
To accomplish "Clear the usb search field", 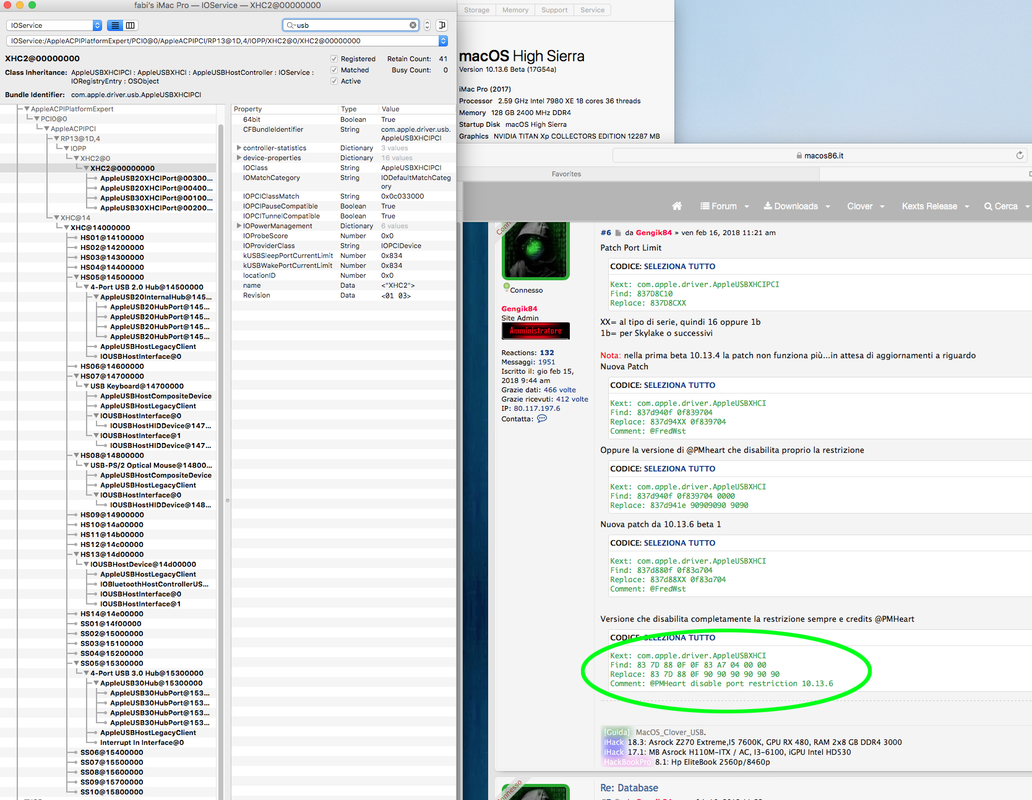I will pyautogui.click(x=413, y=25).
